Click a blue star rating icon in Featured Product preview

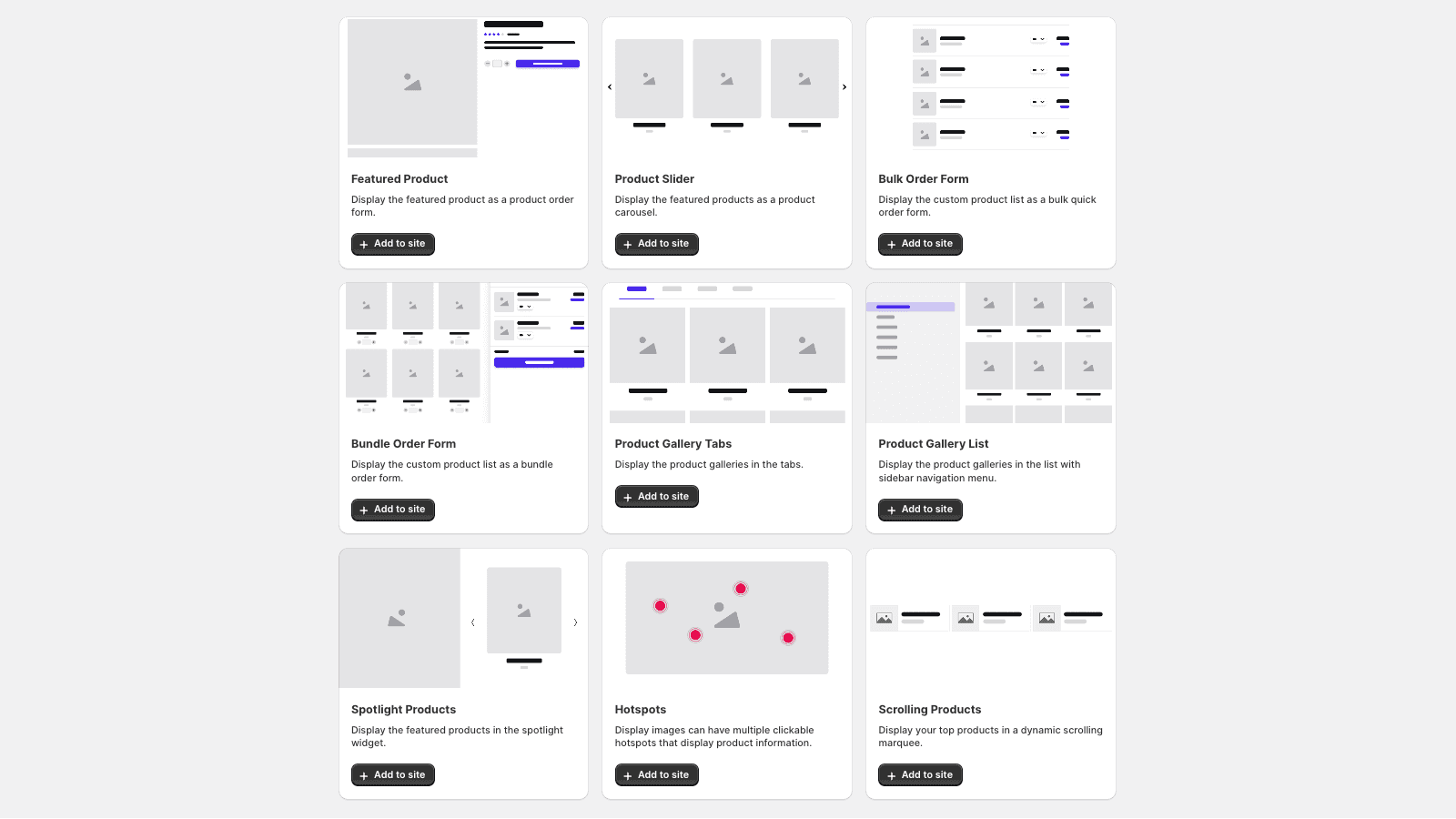point(487,35)
